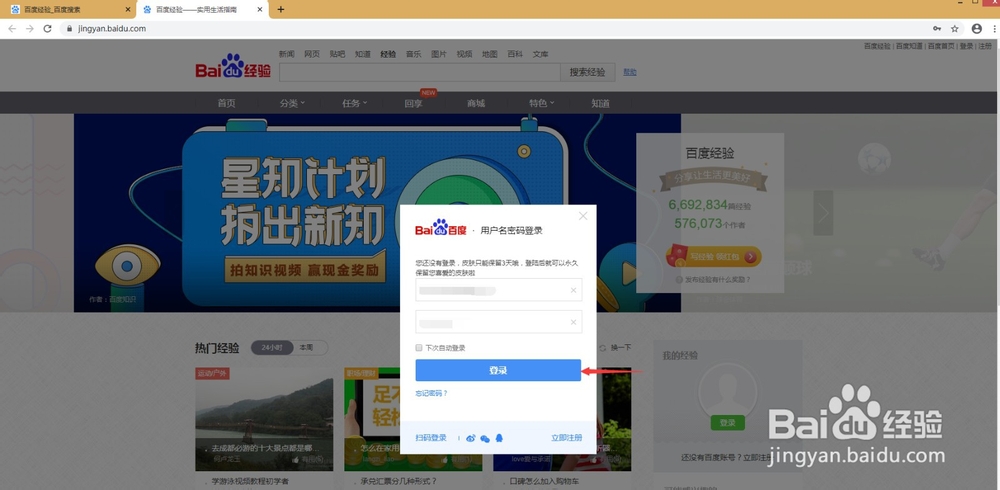Image resolution: width=1000 pixels, height=490 pixels.
Task: Open 音乐 in the top links
Action: pos(413,54)
